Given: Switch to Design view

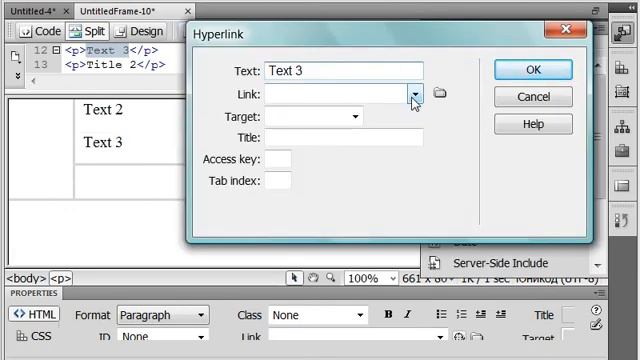Looking at the screenshot, I should (139, 31).
